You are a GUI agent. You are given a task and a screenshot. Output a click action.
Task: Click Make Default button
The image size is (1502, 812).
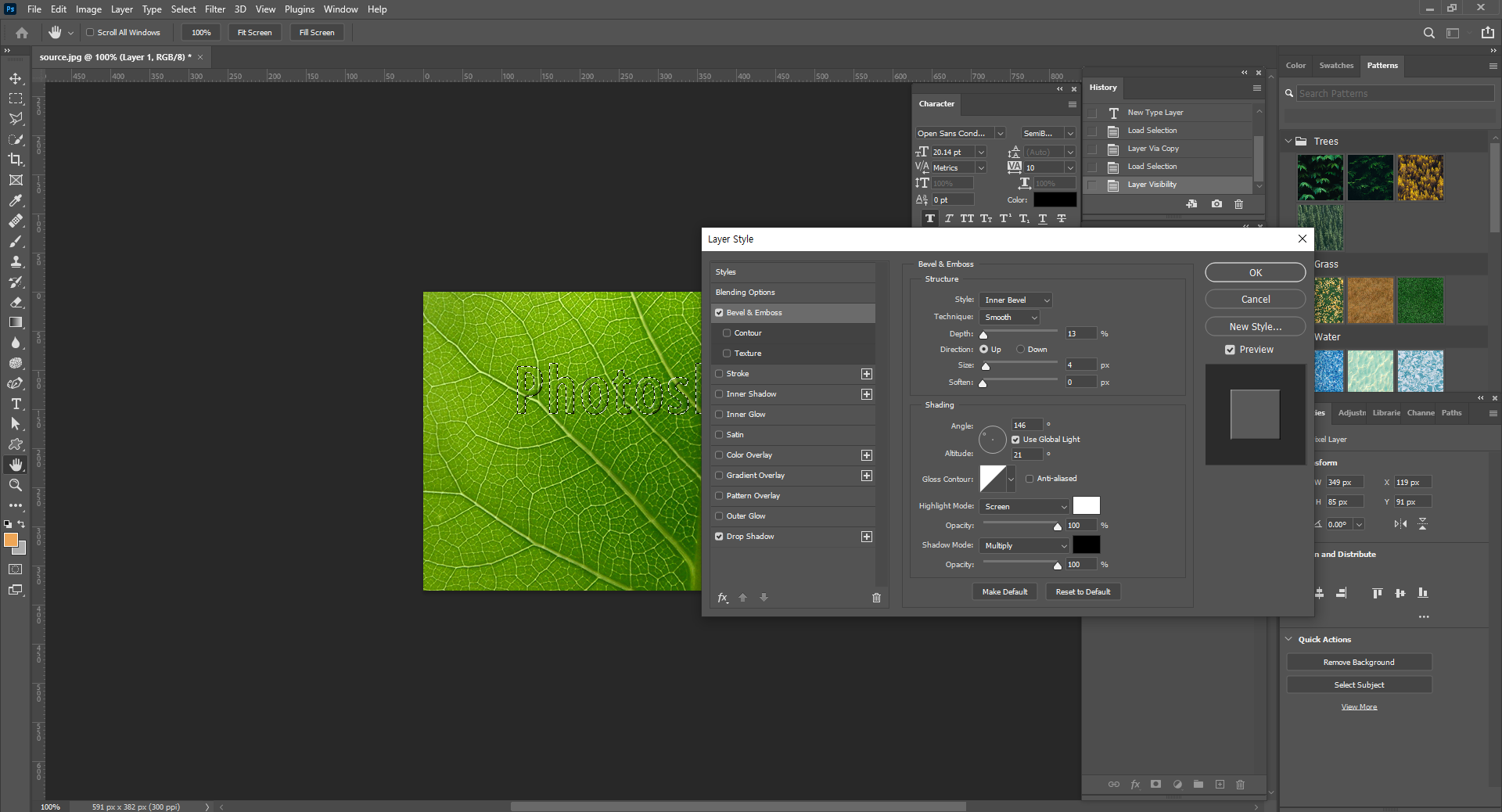coord(1005,592)
